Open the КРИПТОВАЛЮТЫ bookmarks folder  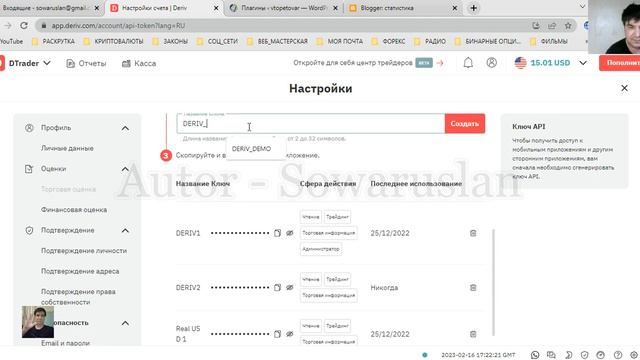click(113, 41)
